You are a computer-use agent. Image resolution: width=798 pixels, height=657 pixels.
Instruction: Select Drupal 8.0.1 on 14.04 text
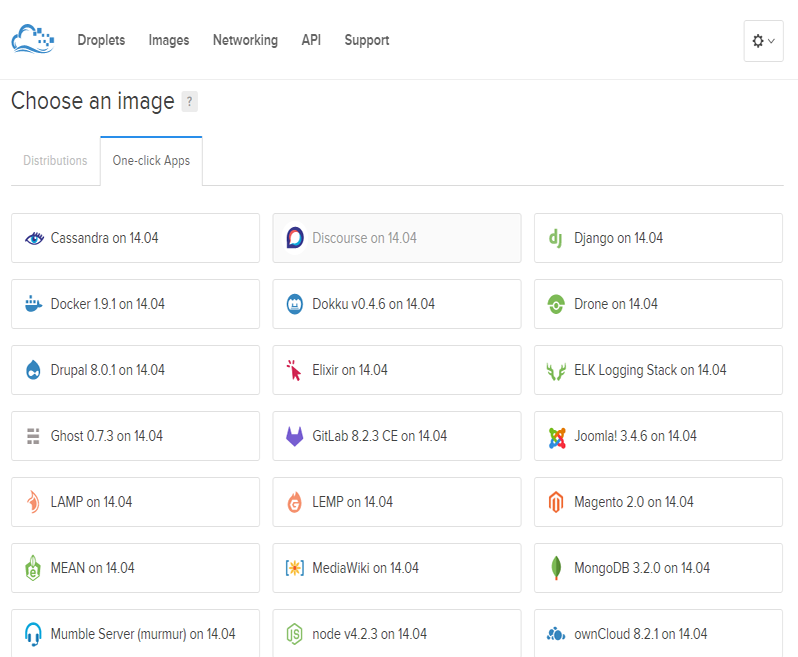(x=108, y=370)
